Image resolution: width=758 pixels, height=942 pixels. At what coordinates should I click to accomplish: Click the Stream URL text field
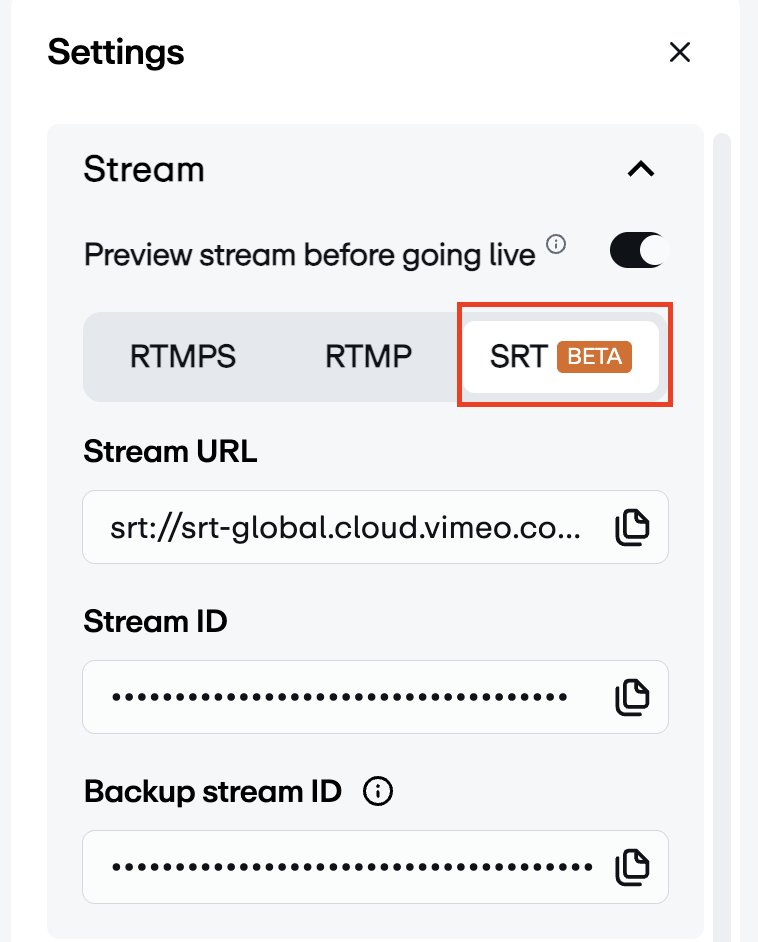tap(345, 527)
